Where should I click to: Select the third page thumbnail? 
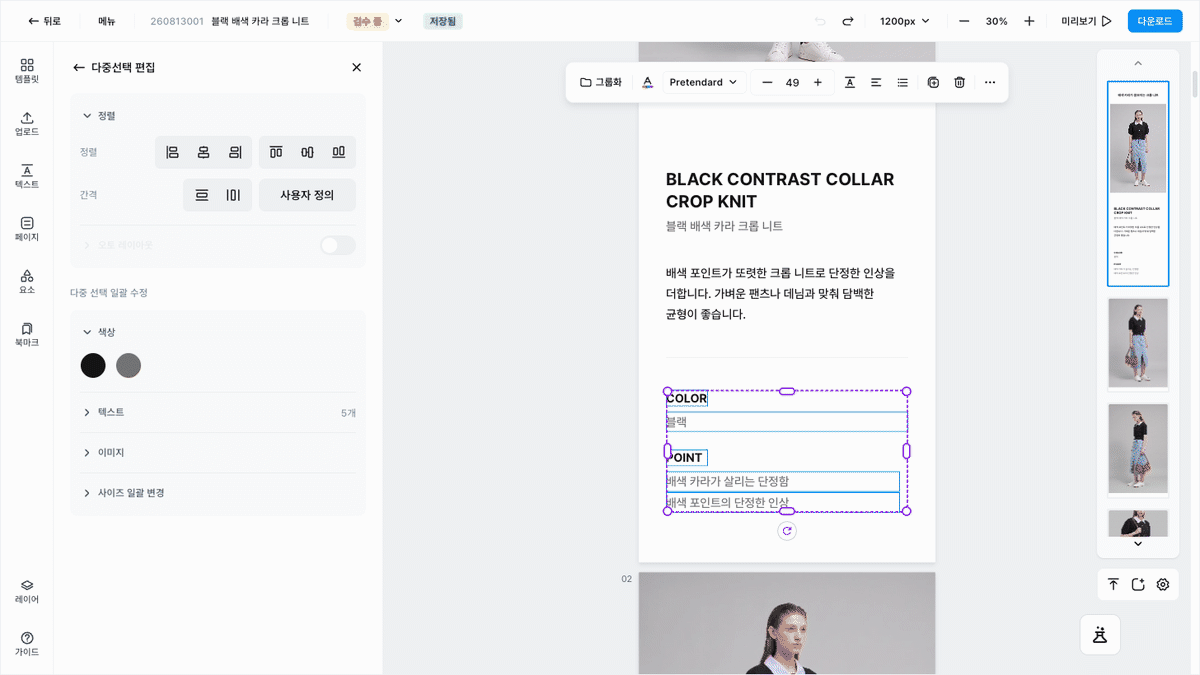tap(1138, 449)
